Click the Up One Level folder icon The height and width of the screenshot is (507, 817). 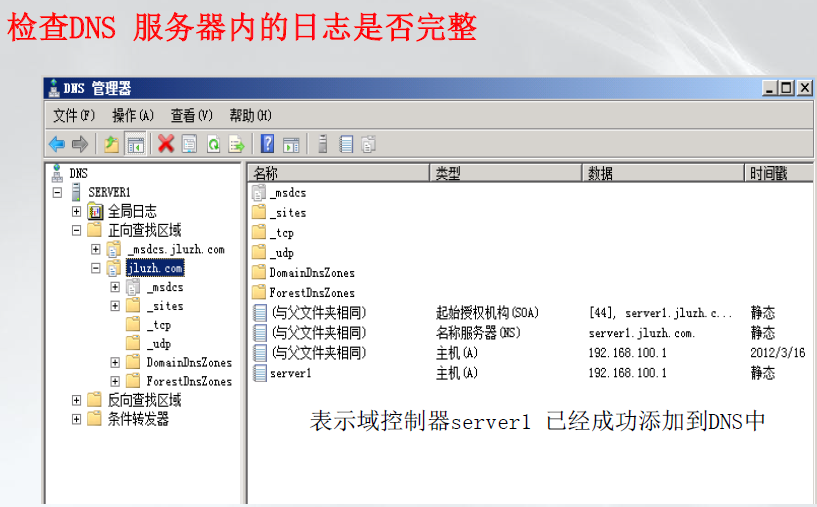click(111, 144)
